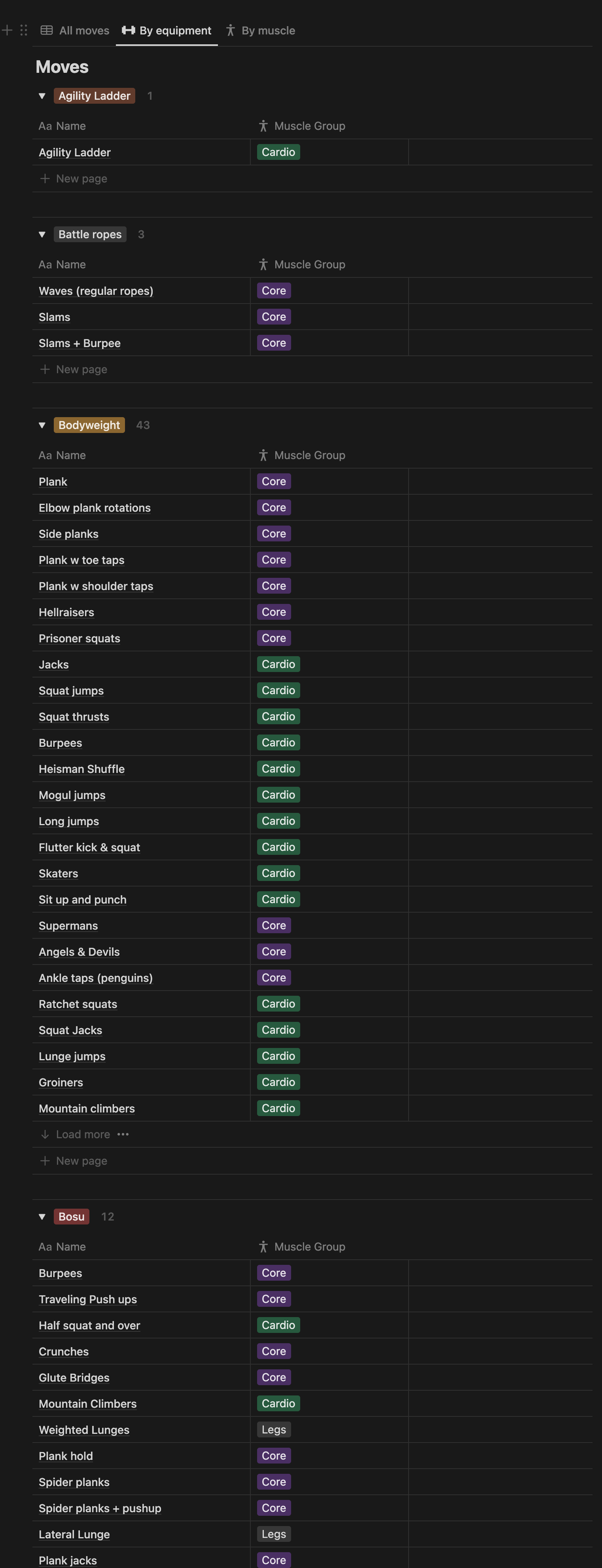The width and height of the screenshot is (602, 1568).
Task: Click New page under Battle ropes
Action: (x=81, y=369)
